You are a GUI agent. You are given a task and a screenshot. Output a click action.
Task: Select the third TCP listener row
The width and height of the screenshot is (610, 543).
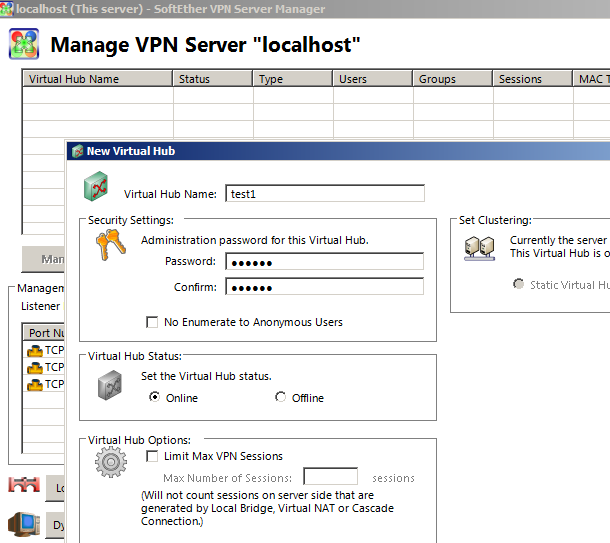point(44,384)
